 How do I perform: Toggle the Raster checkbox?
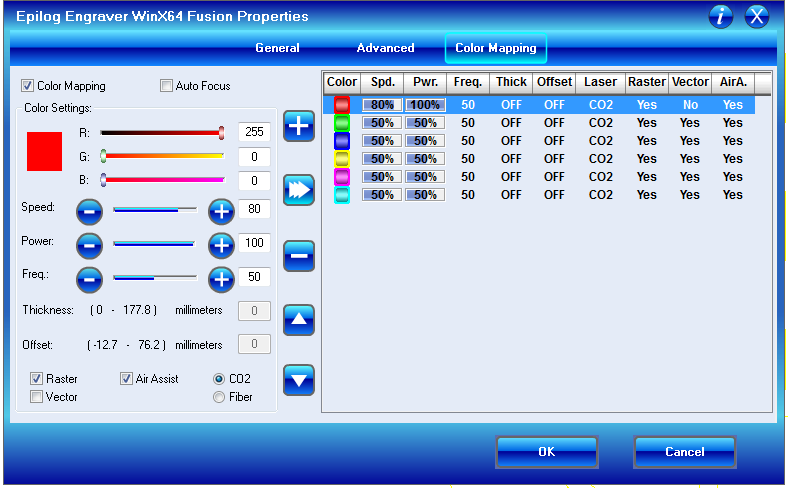pos(36,378)
